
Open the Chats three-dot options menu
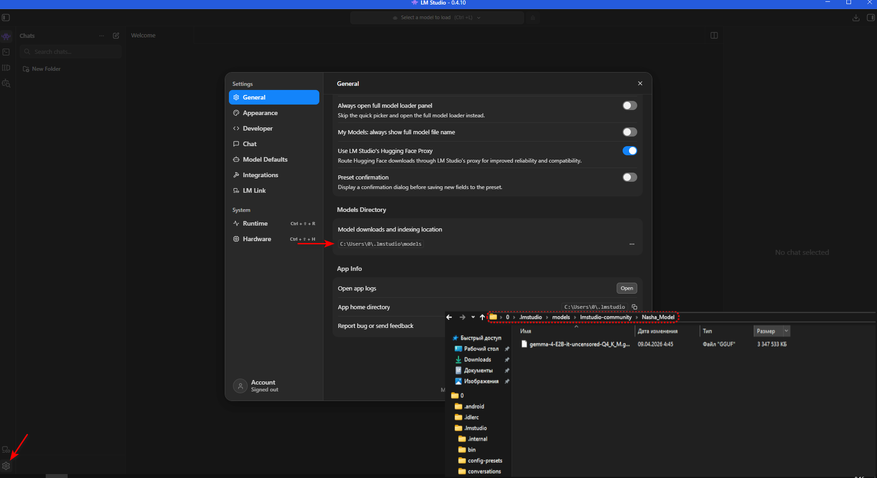[x=101, y=36]
